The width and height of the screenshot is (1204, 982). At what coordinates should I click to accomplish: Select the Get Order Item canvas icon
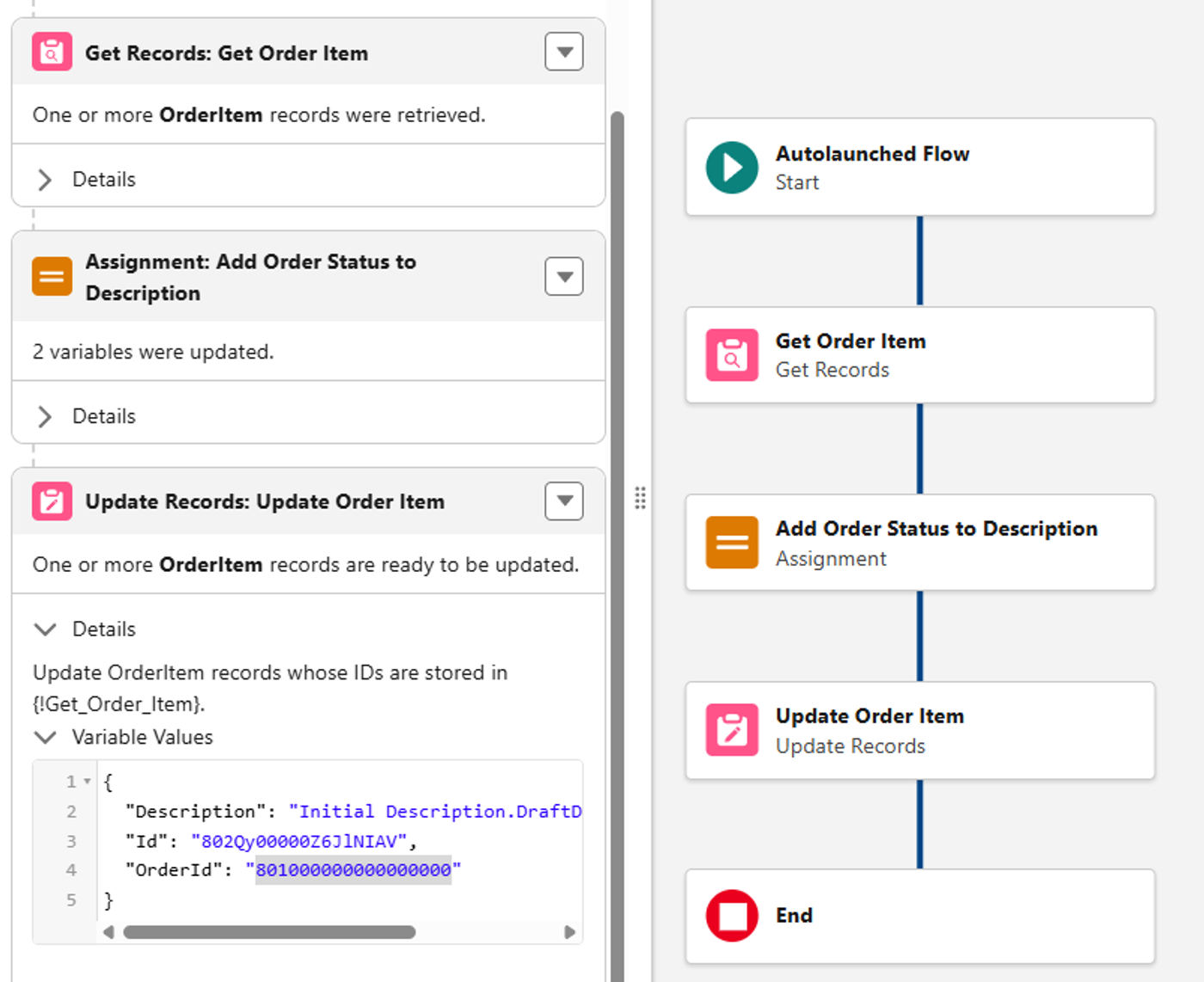732,355
